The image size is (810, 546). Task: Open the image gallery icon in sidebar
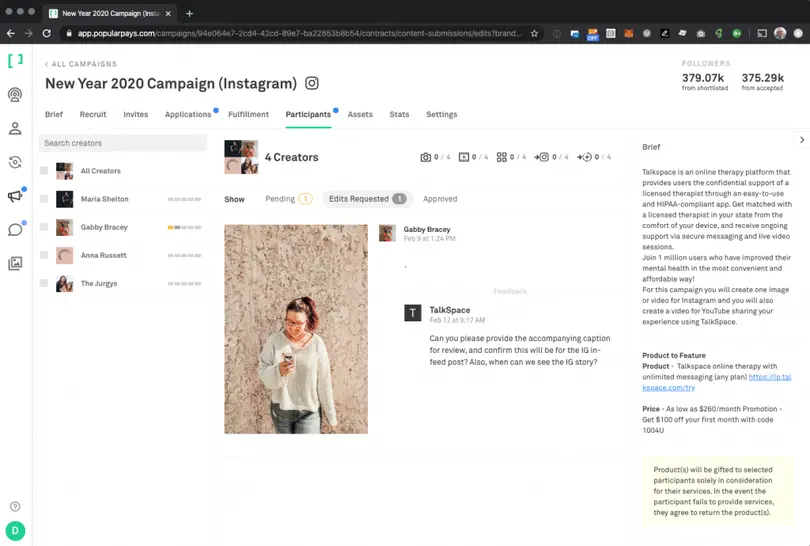[15, 264]
